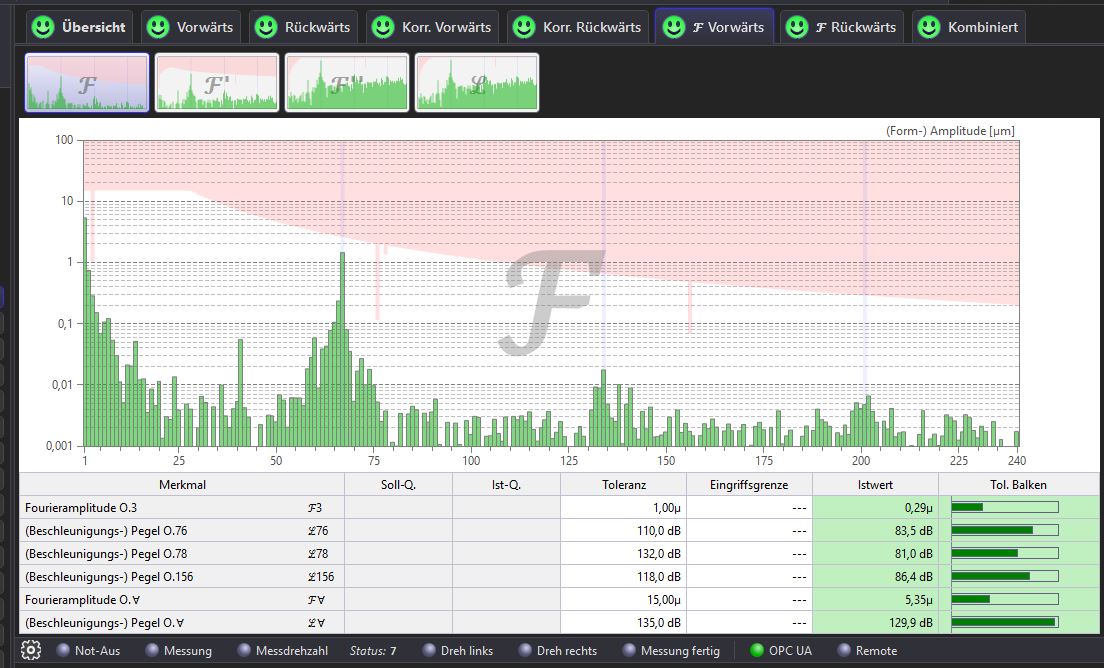Open the settings gear in the status bar
Screen dimensions: 1104x668
pos(31,650)
